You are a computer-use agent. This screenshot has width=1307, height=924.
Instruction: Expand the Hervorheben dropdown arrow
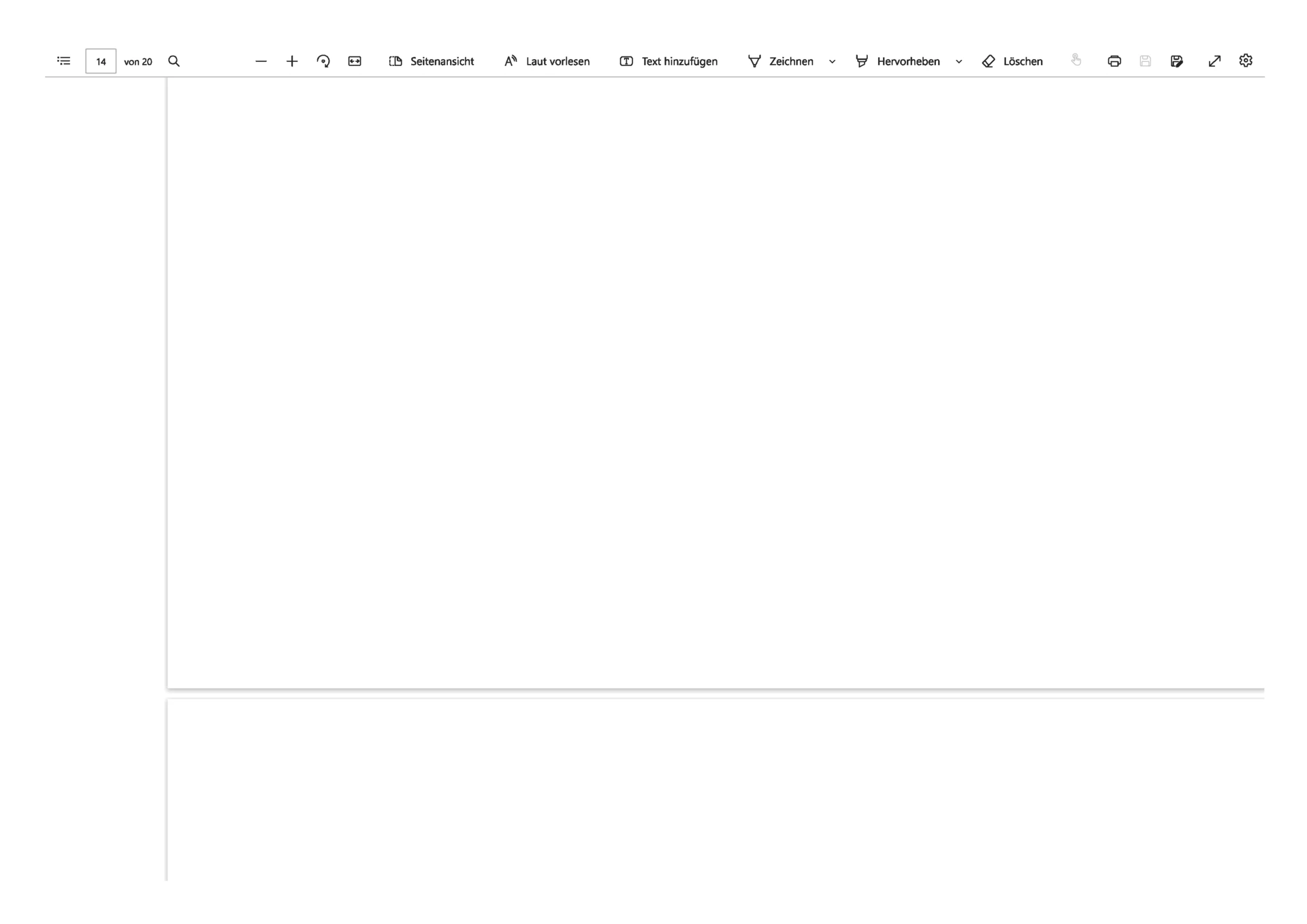click(x=958, y=62)
